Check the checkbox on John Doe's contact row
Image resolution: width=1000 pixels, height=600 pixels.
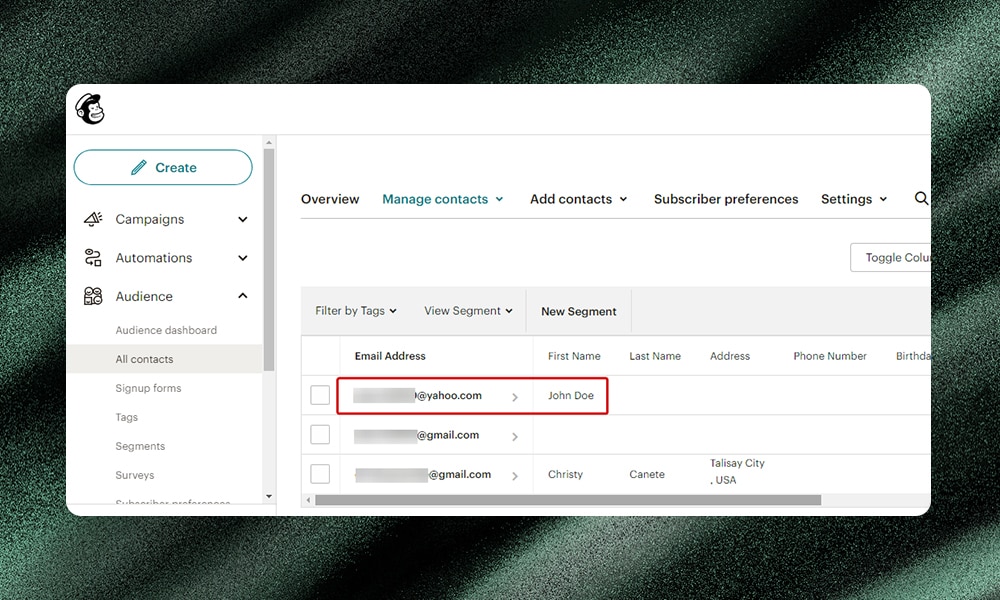click(320, 395)
